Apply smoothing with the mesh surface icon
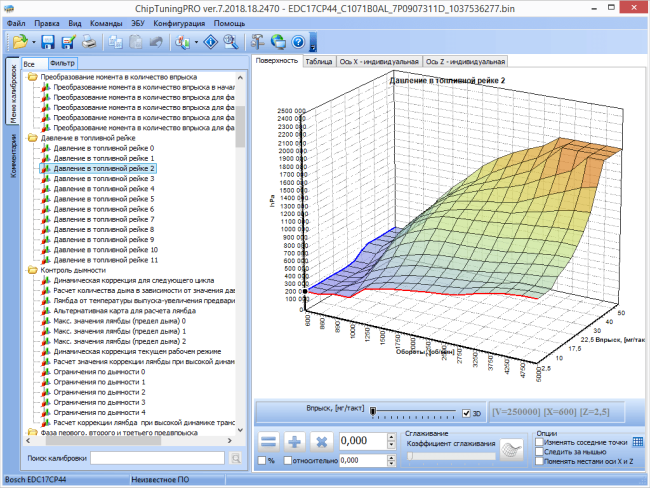 [512, 449]
